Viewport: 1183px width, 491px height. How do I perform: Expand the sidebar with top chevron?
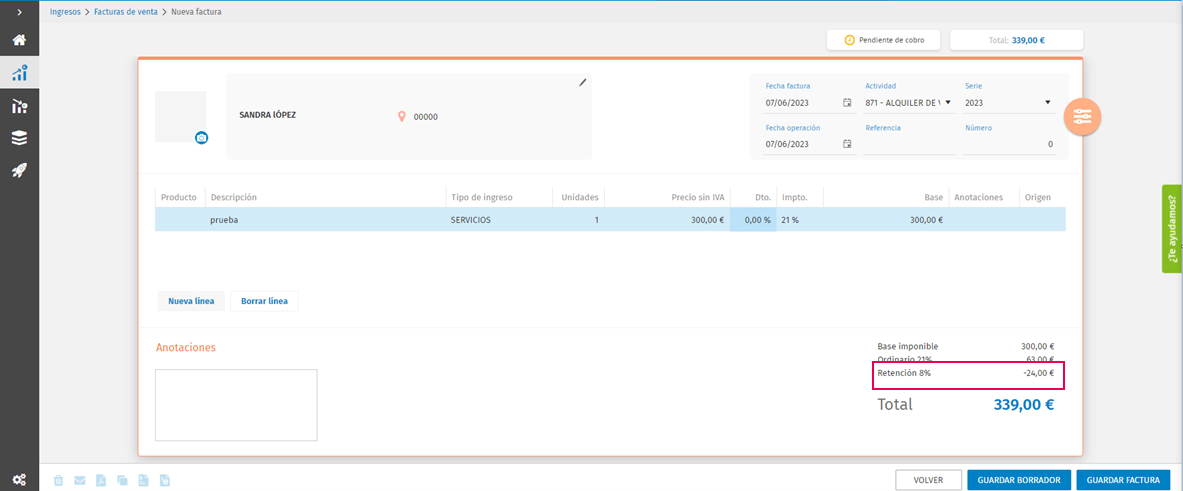[x=20, y=12]
